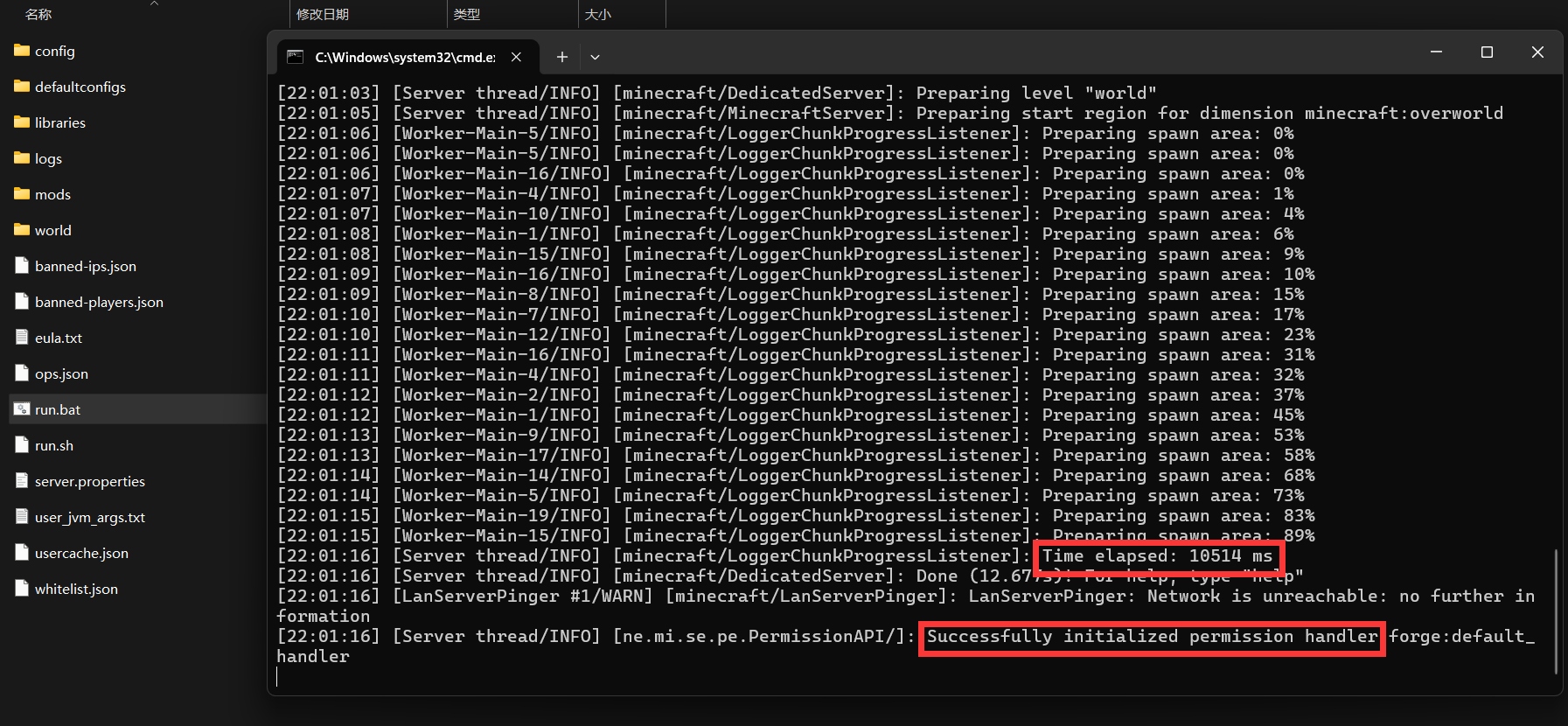The image size is (1568, 726).
Task: Select file name text whitelist.json
Action: point(76,589)
